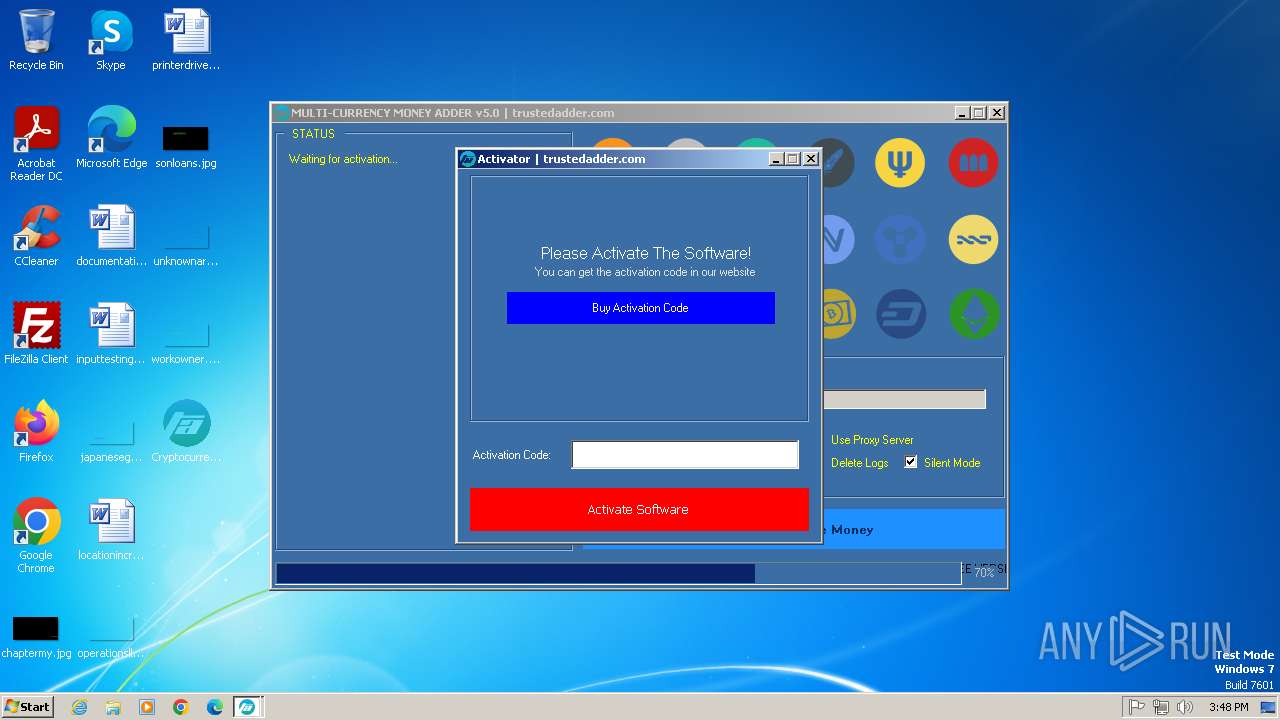Open Firefox from the desktop
This screenshot has height=720, width=1280.
(x=36, y=432)
